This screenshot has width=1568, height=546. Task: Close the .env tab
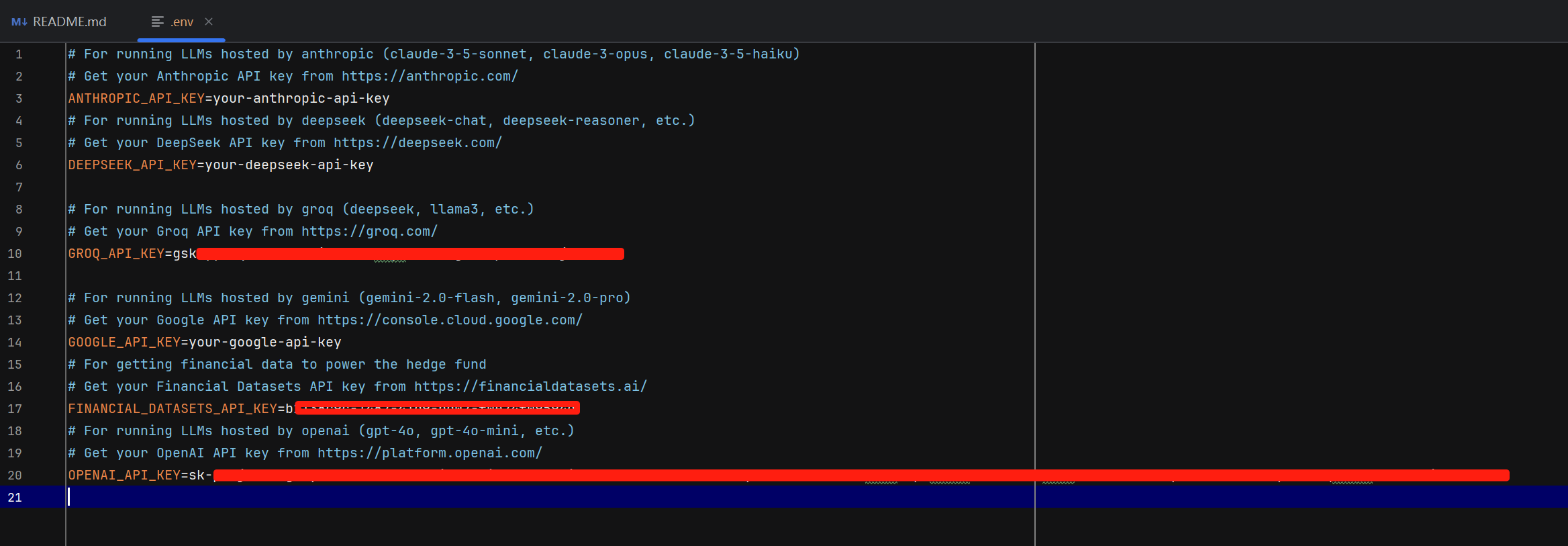pyautogui.click(x=209, y=21)
